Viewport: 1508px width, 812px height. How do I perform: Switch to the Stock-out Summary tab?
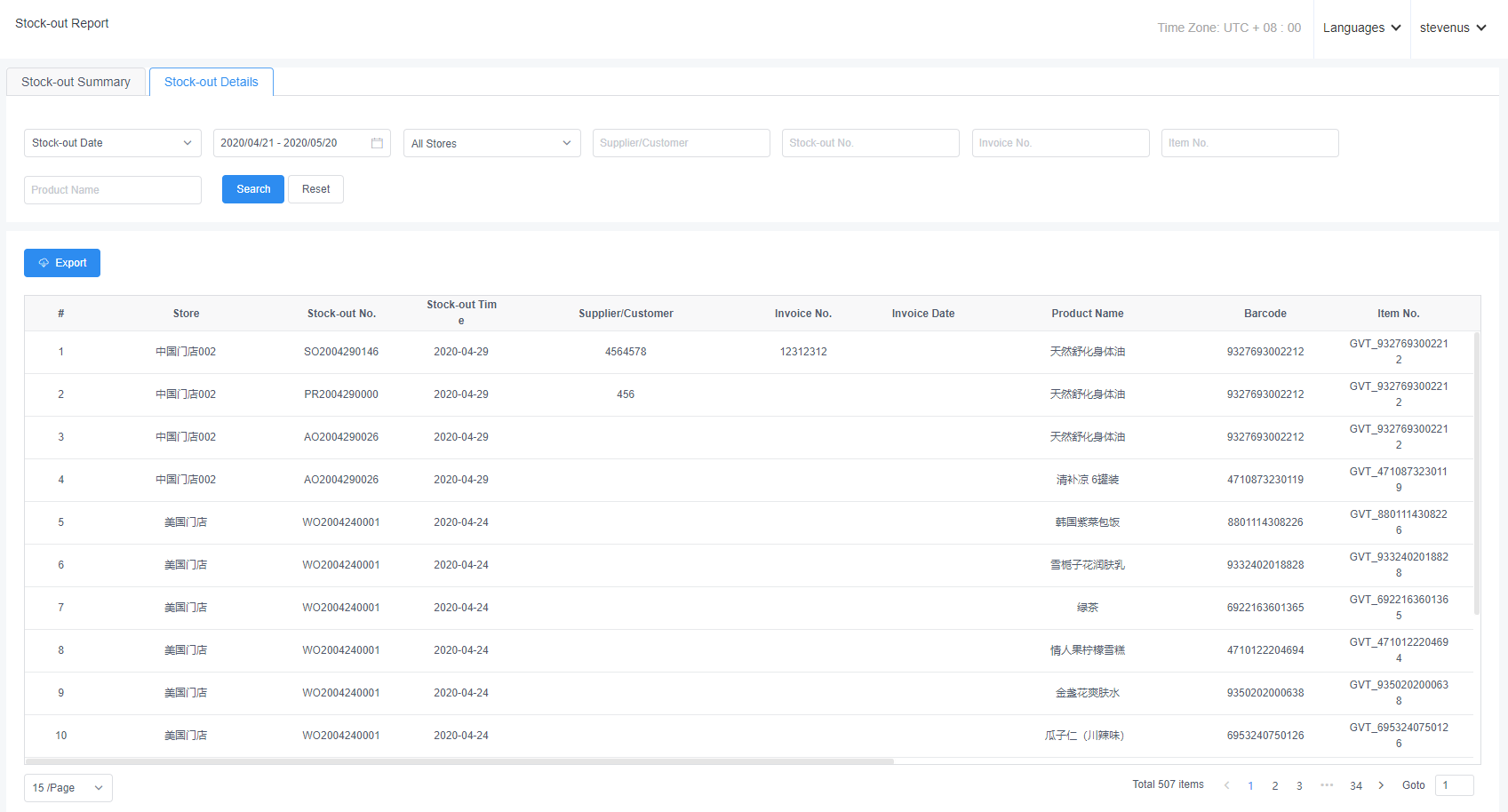[76, 82]
